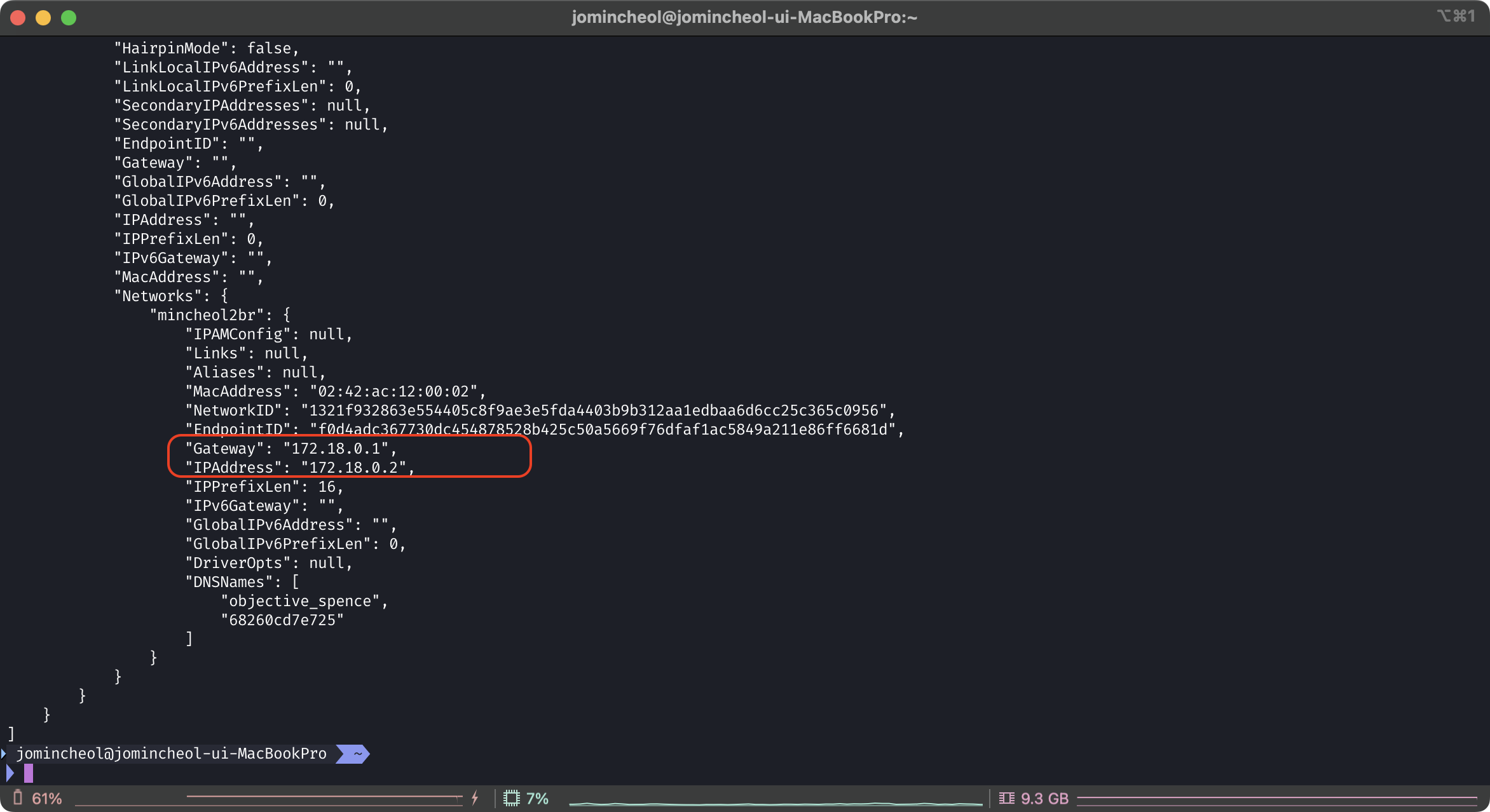
Task: Click the battery level graph line
Action: 324,796
